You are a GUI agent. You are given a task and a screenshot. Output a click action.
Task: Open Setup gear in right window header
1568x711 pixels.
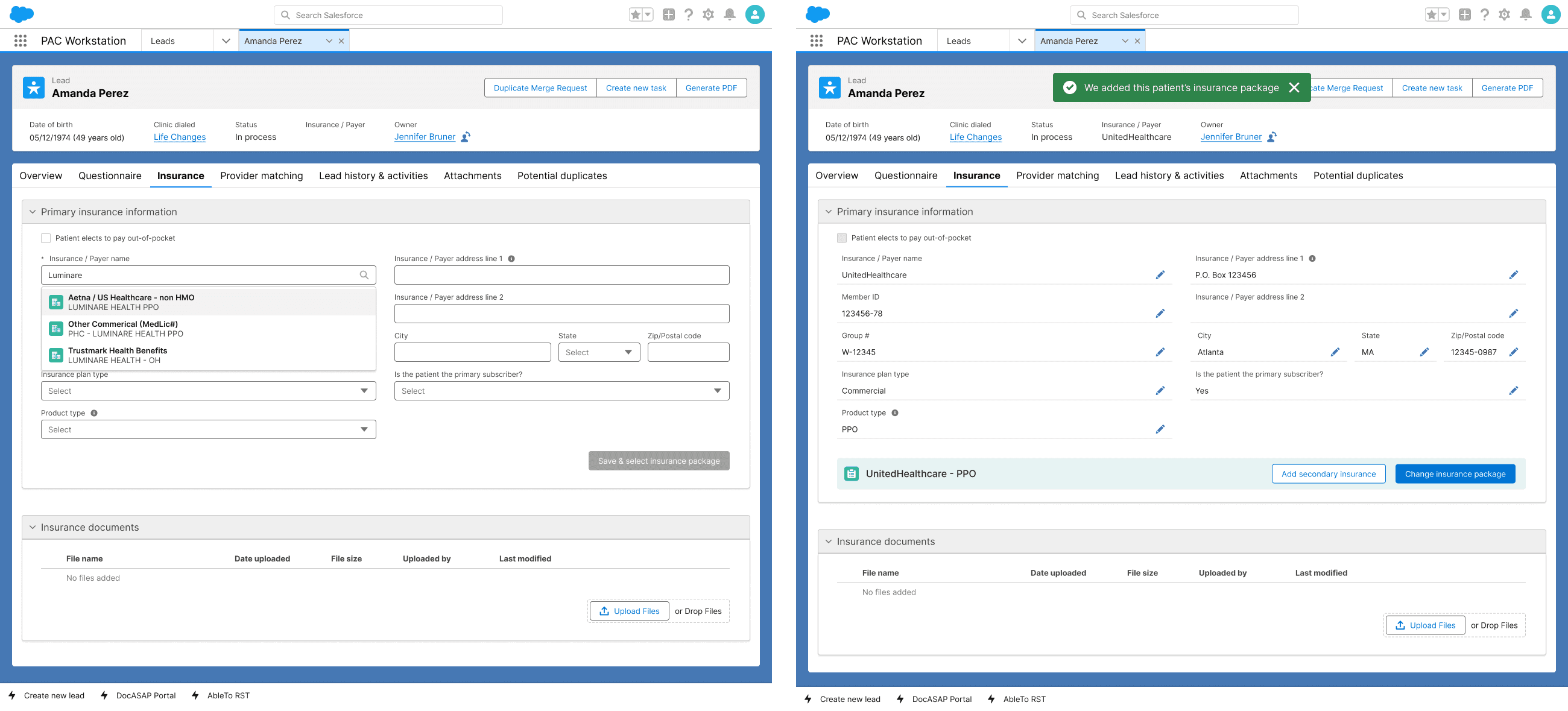pyautogui.click(x=1505, y=14)
